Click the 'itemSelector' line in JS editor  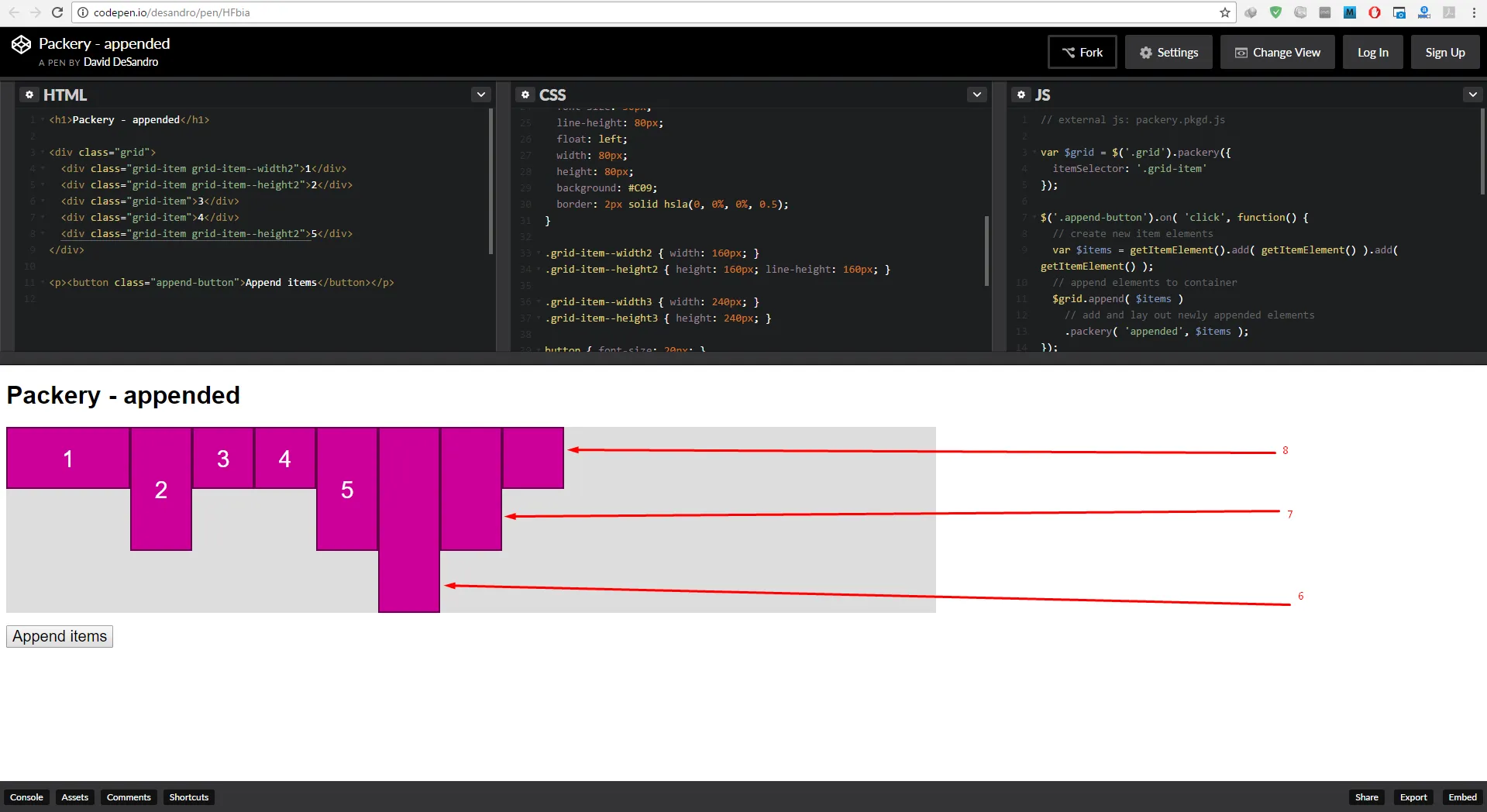[x=1130, y=169]
